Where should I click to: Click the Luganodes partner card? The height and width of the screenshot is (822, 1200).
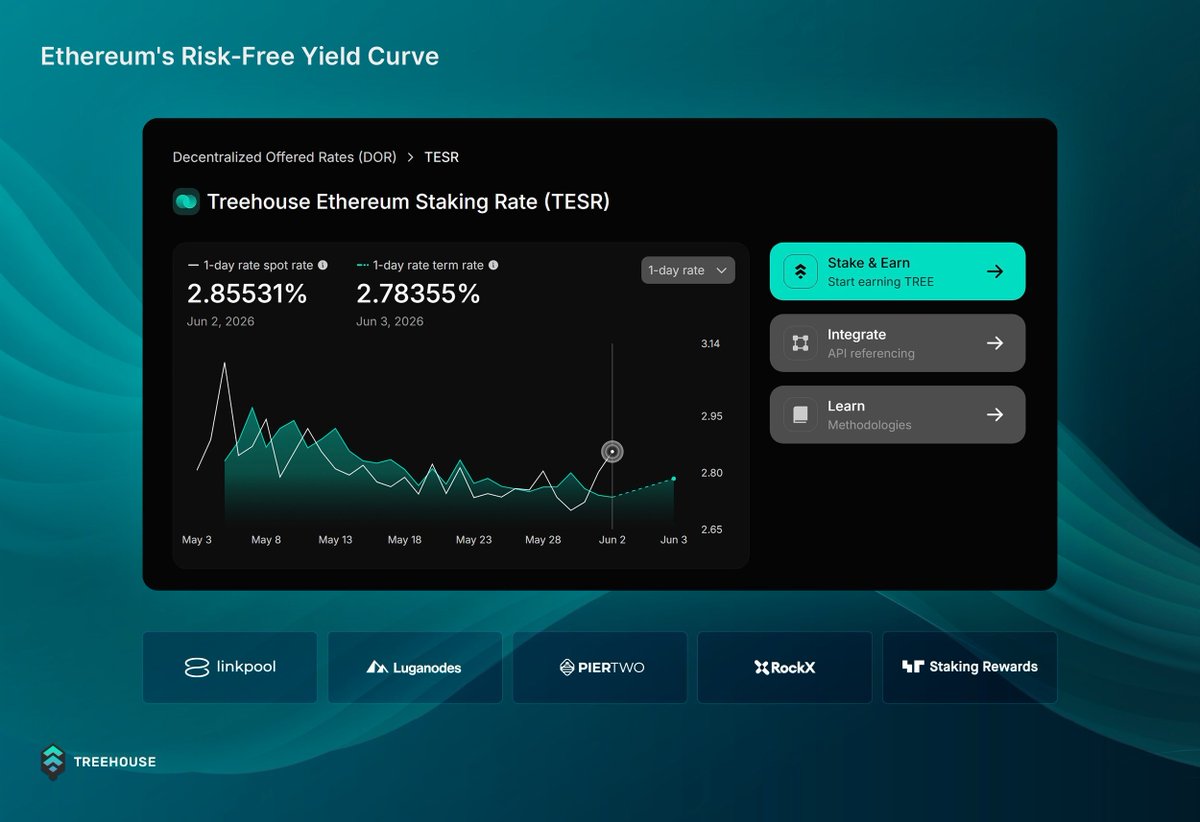[x=415, y=667]
